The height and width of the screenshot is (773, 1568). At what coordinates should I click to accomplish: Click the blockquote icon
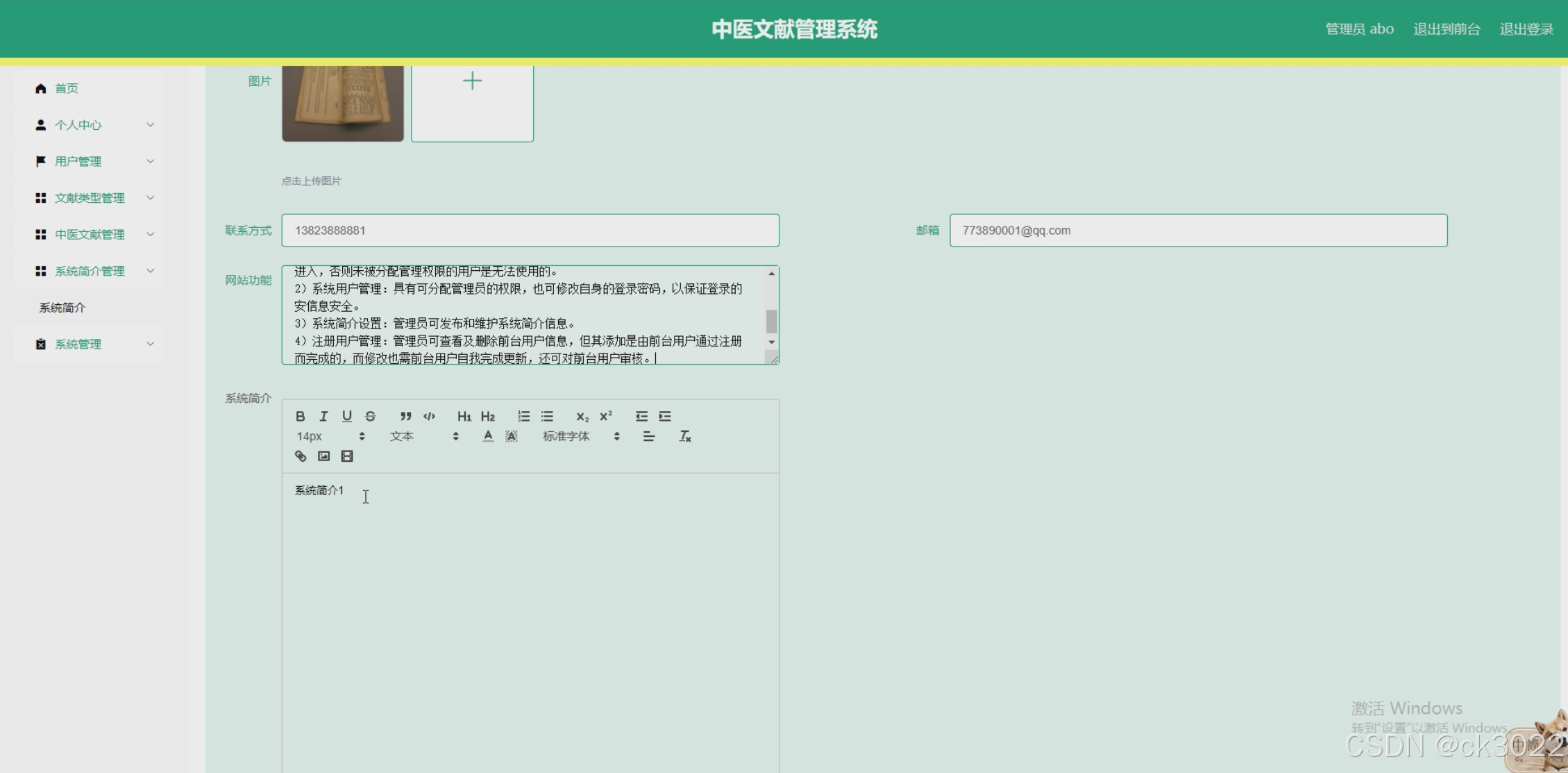click(x=406, y=416)
